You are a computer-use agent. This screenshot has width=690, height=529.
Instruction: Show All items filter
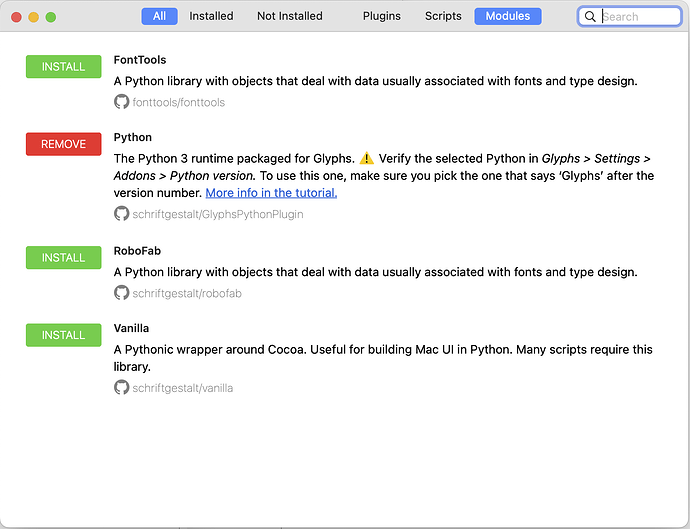point(159,16)
